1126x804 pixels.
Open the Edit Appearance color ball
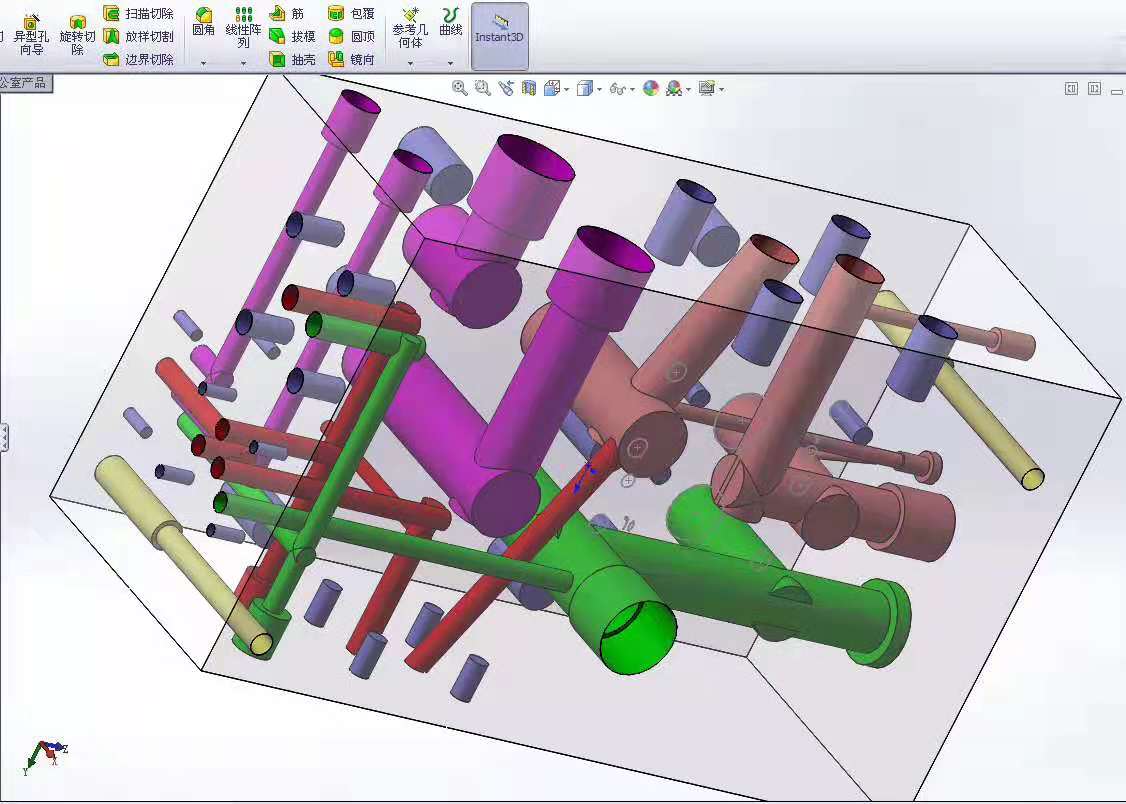click(x=651, y=88)
